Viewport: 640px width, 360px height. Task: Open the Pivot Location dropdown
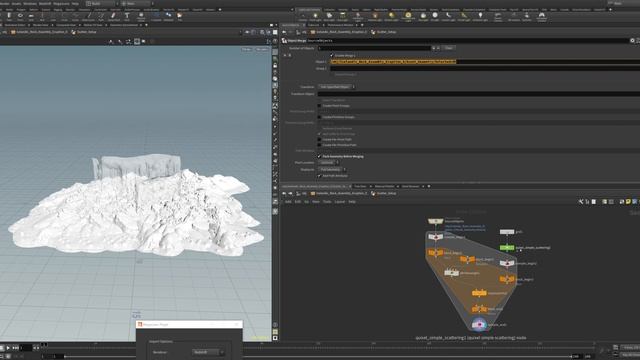[x=329, y=162]
